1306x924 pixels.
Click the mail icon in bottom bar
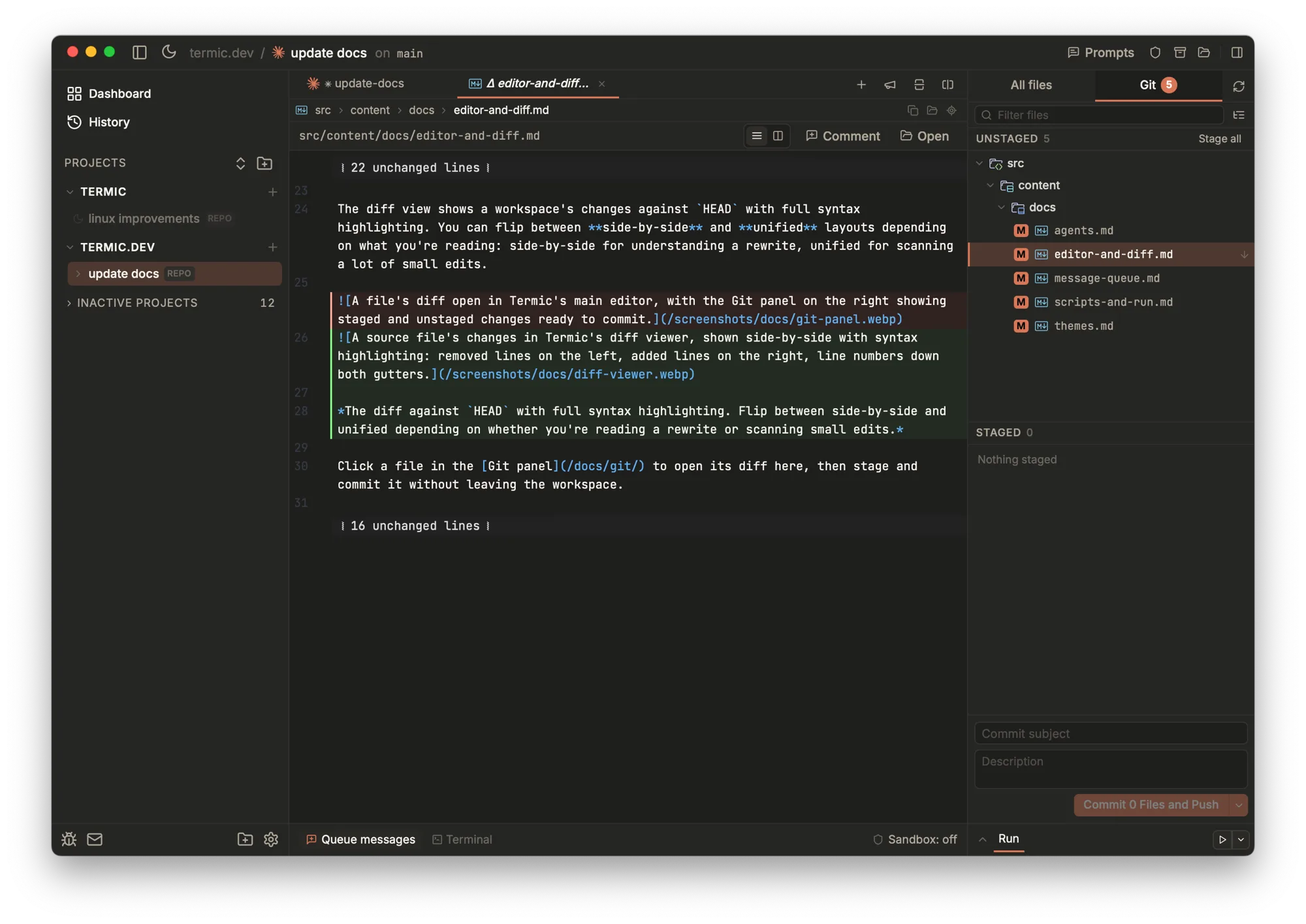click(95, 839)
